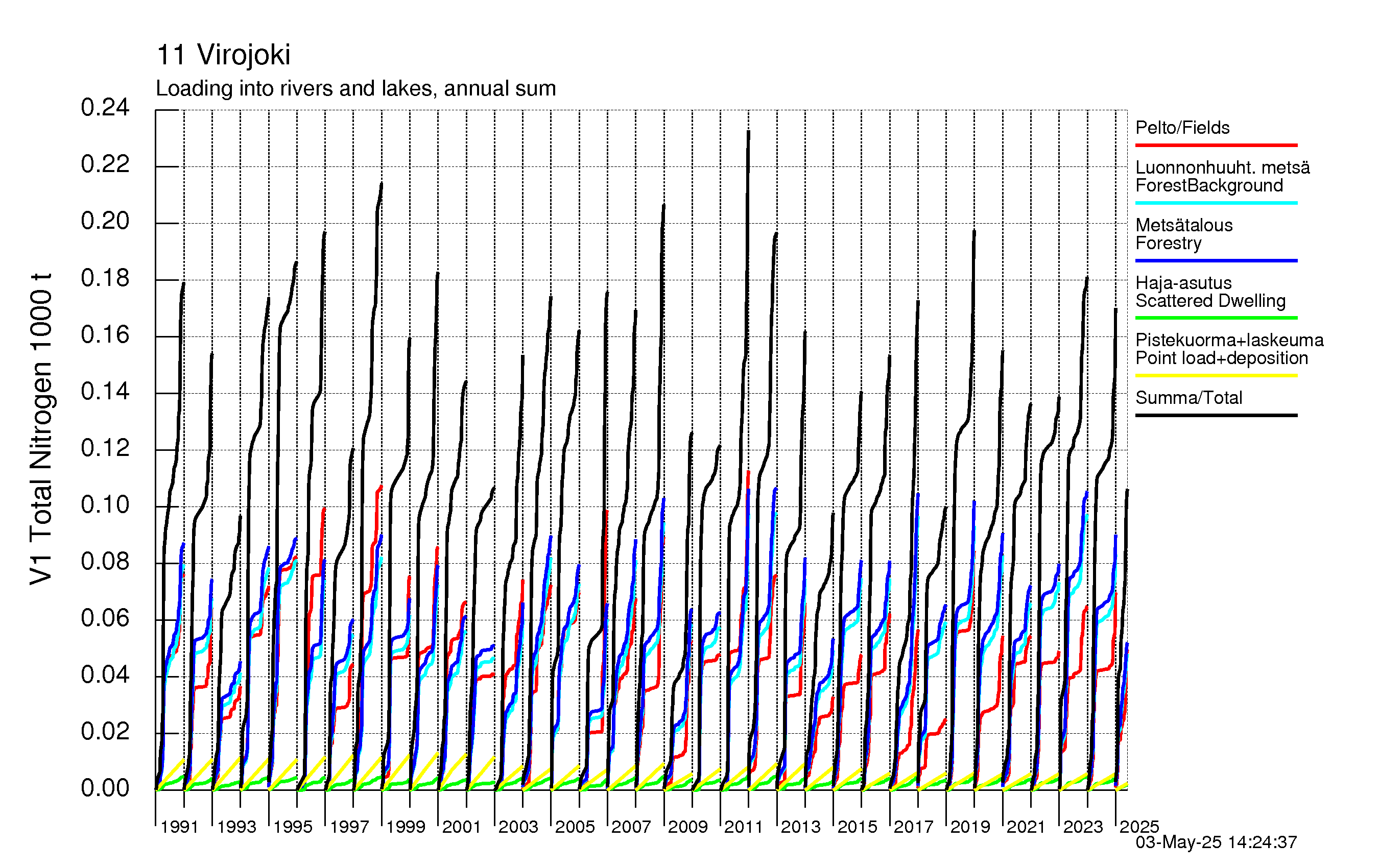The image size is (1379, 868).
Task: Click the y-axis value 0.22
Action: (105, 164)
